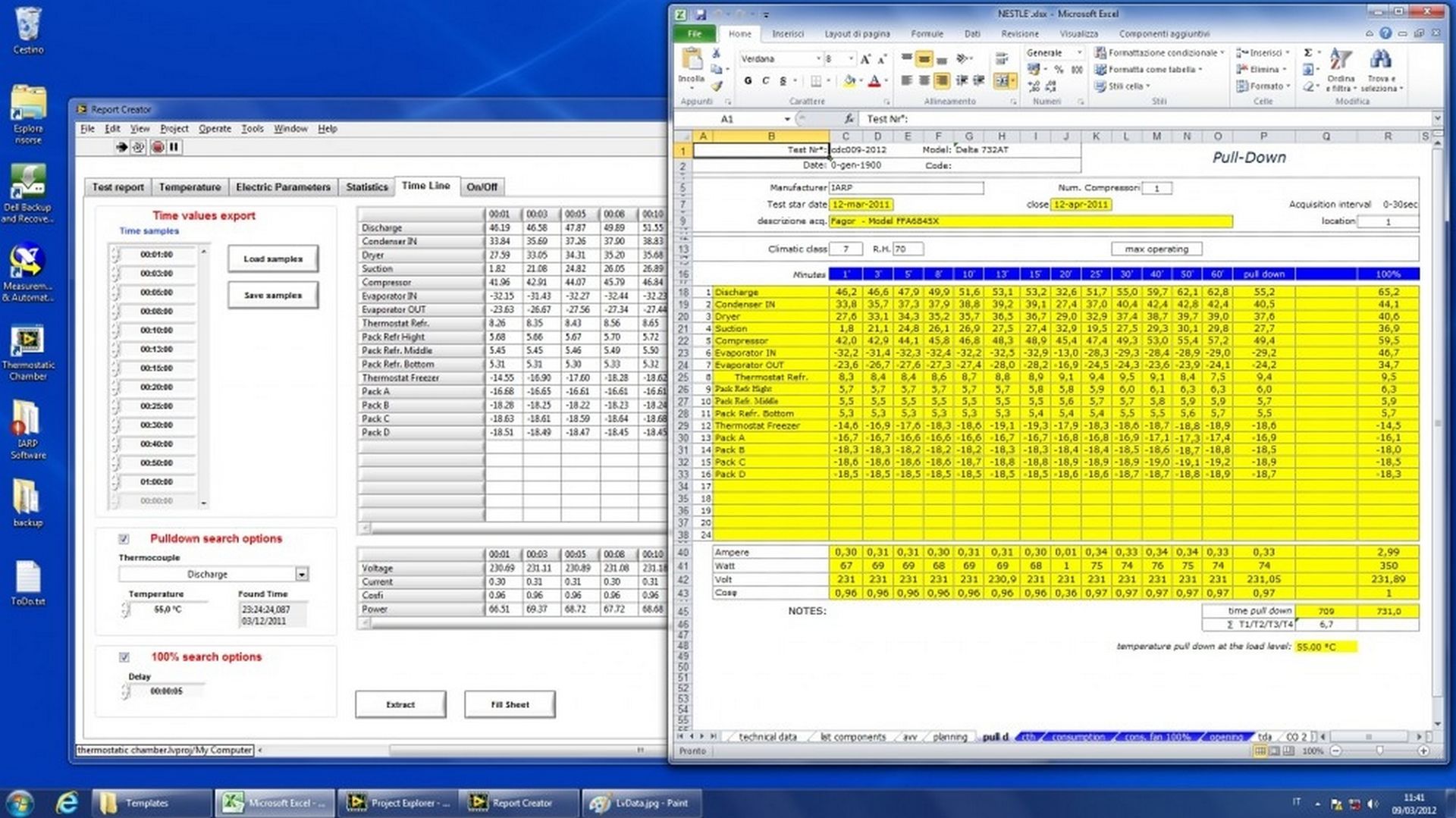Click the Trova e seleziona binoculars icon

1379,61
